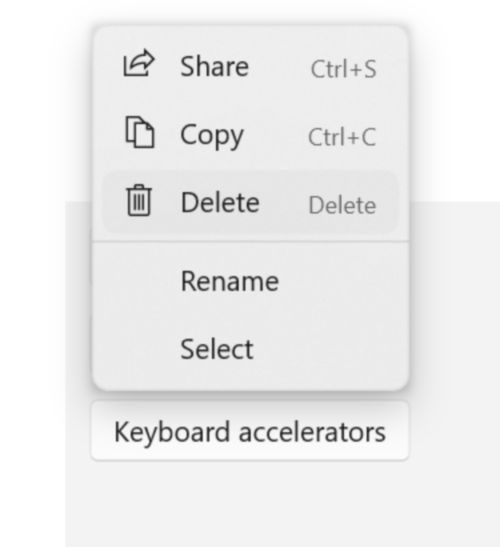The image size is (500, 547).
Task: Choose Rename in the context menu
Action: tap(230, 281)
